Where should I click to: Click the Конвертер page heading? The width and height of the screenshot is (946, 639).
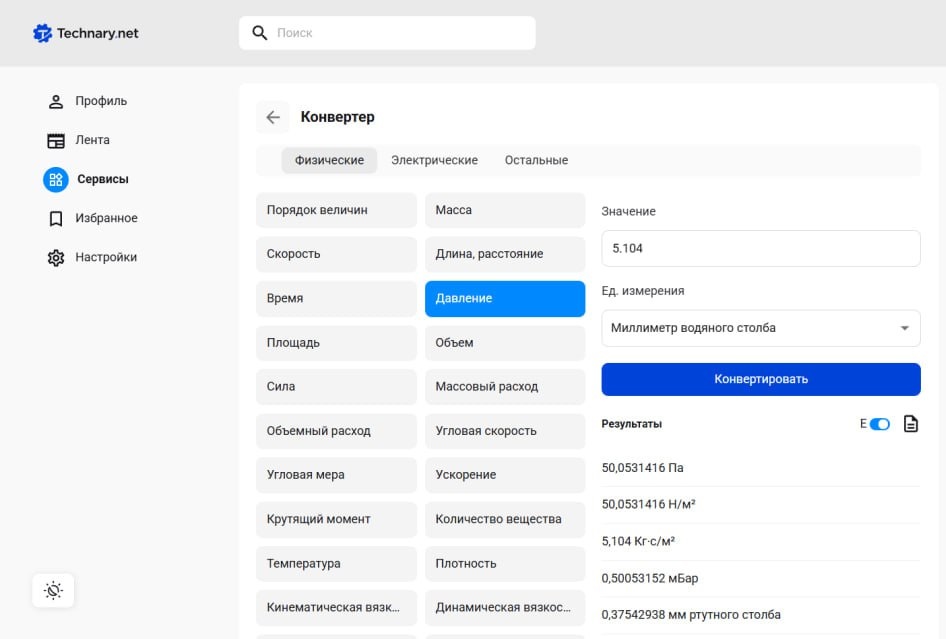[x=337, y=117]
